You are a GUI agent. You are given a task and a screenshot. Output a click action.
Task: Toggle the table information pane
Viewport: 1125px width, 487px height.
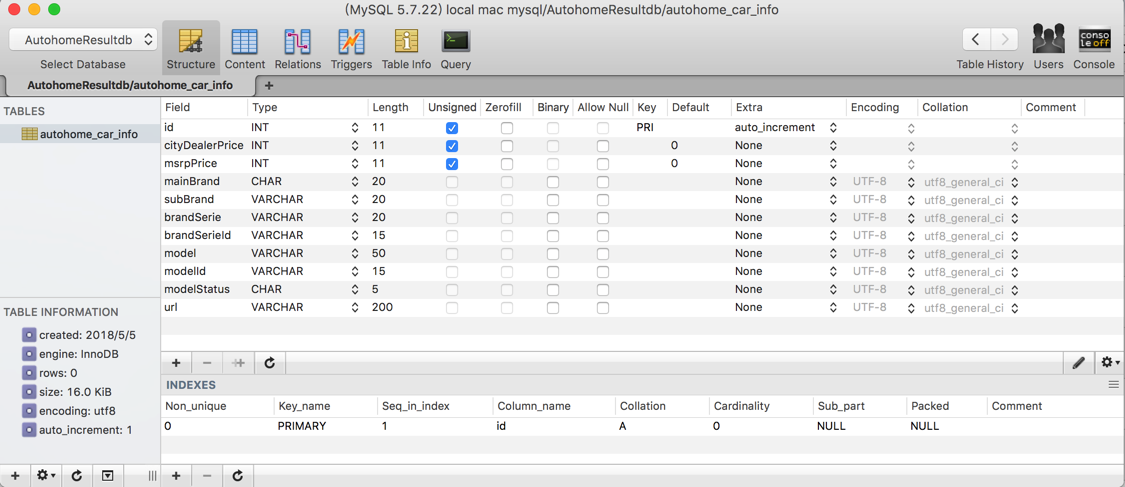(x=108, y=476)
